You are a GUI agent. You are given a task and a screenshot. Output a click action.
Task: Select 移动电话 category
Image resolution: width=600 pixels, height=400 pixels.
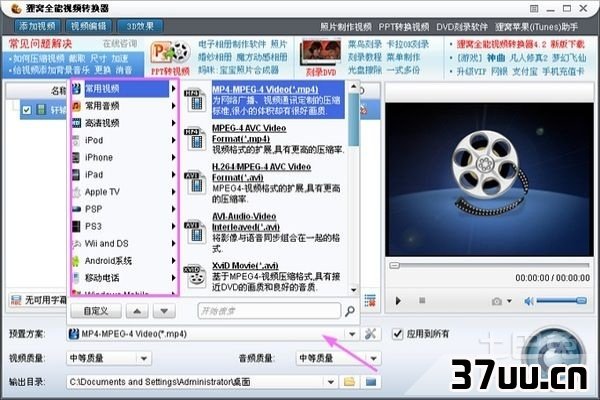120,278
